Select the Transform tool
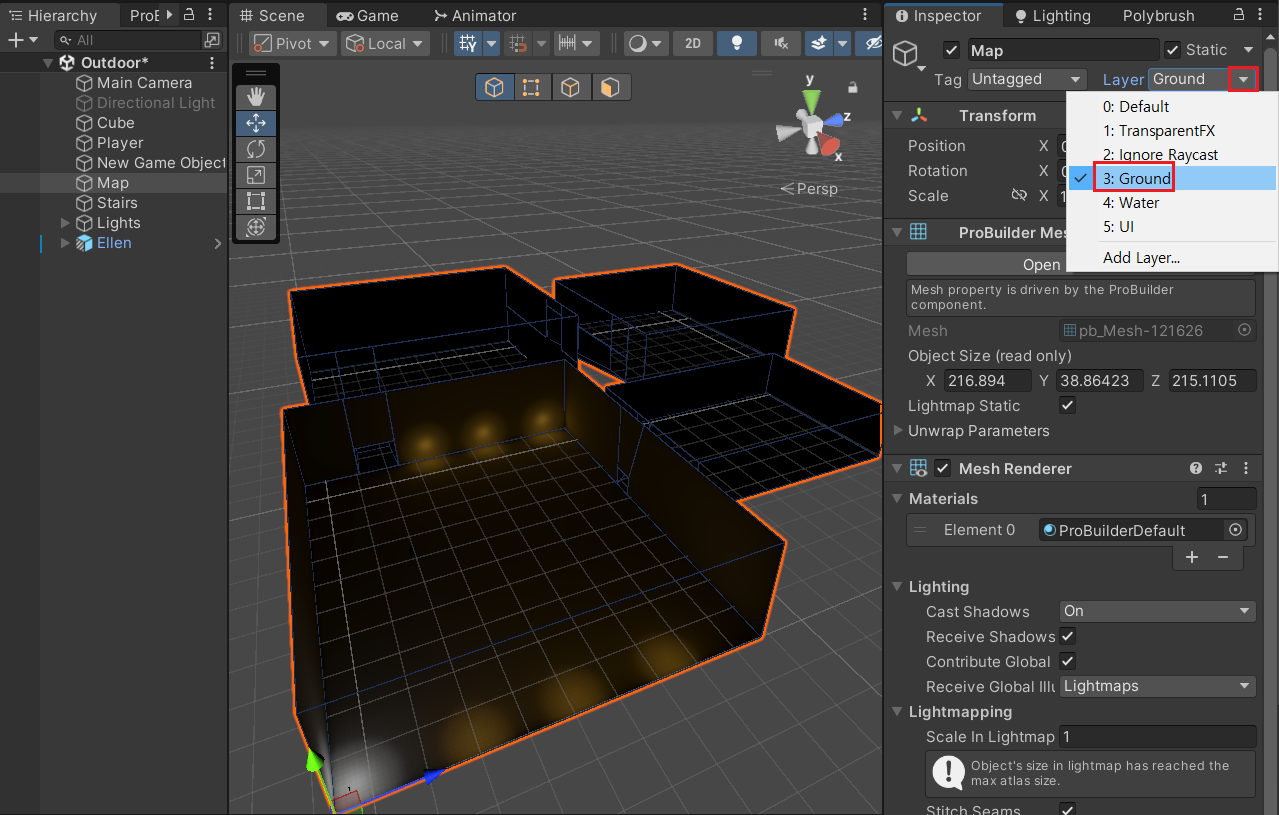This screenshot has width=1279, height=815. click(x=256, y=227)
